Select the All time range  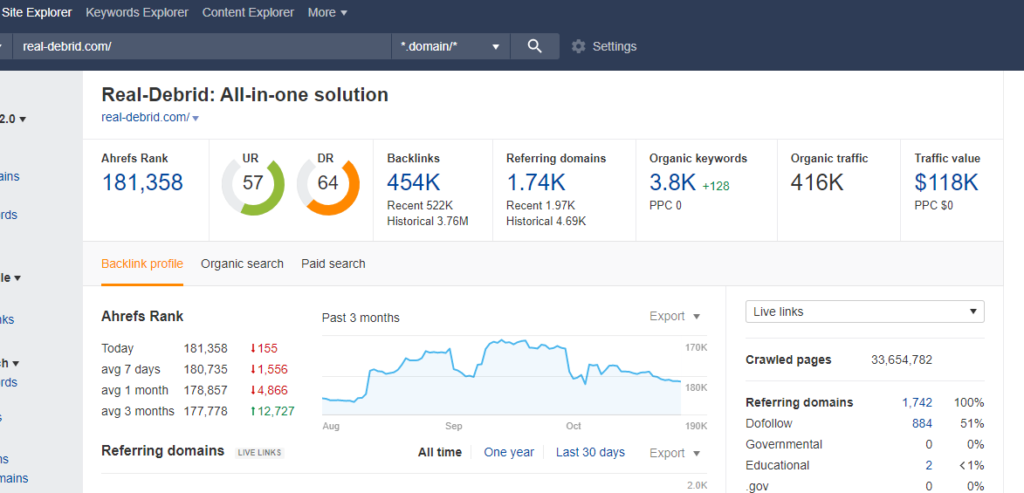tap(440, 453)
